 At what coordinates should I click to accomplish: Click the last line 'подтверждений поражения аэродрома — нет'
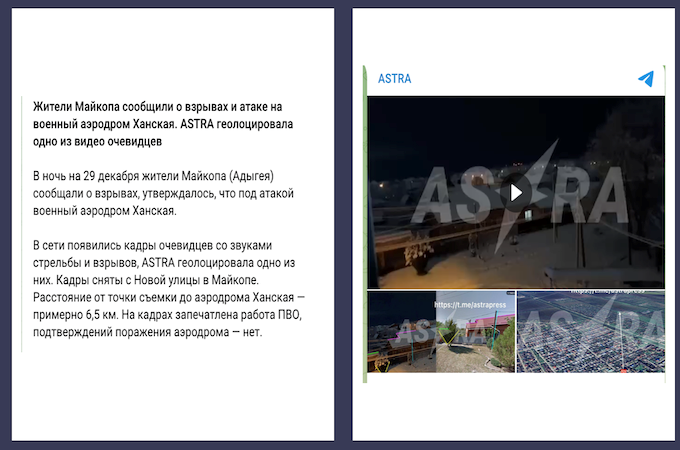coord(147,333)
